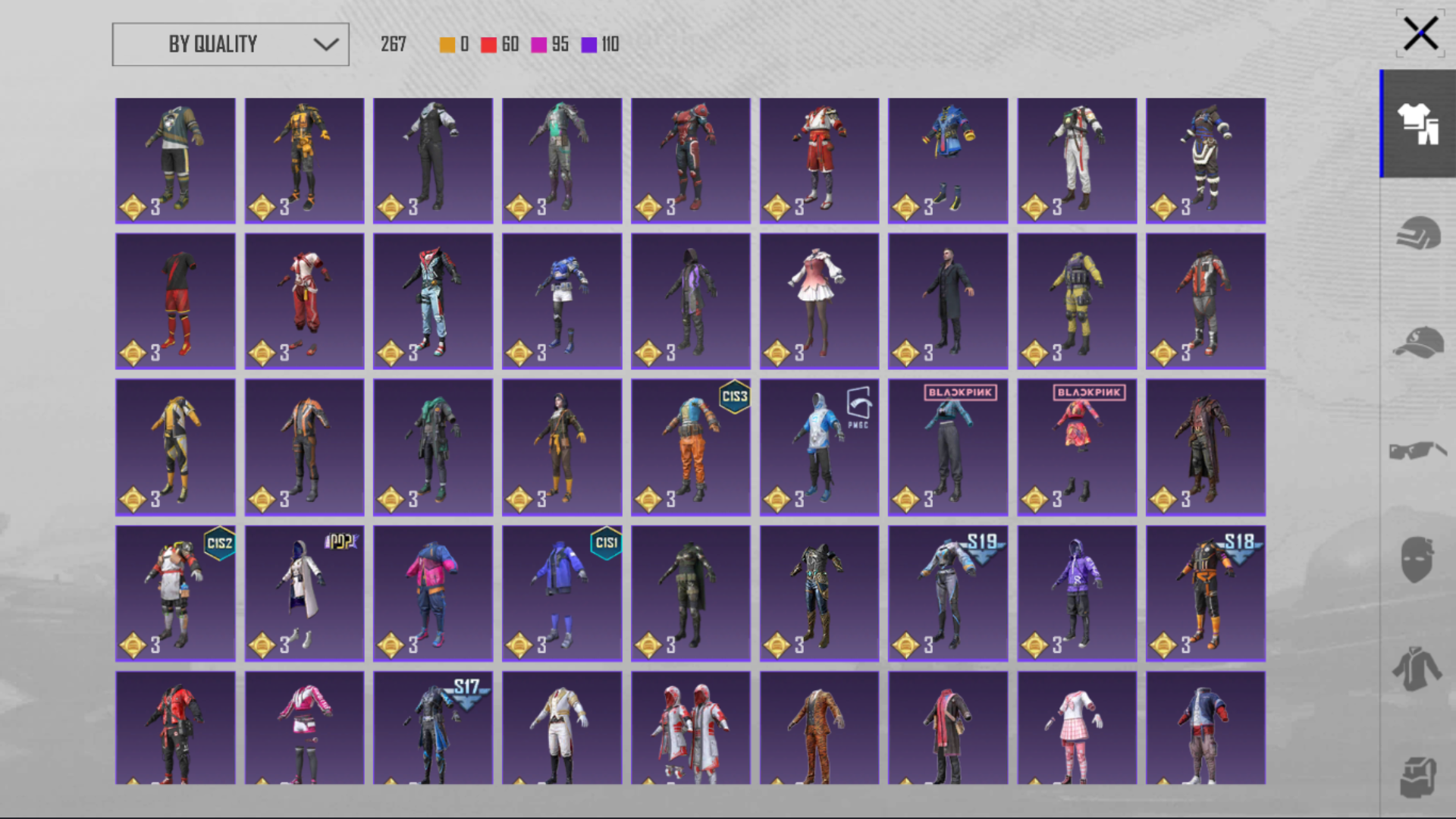Select the black vest formal outfit
This screenshot has width=1456, height=819.
point(433,161)
